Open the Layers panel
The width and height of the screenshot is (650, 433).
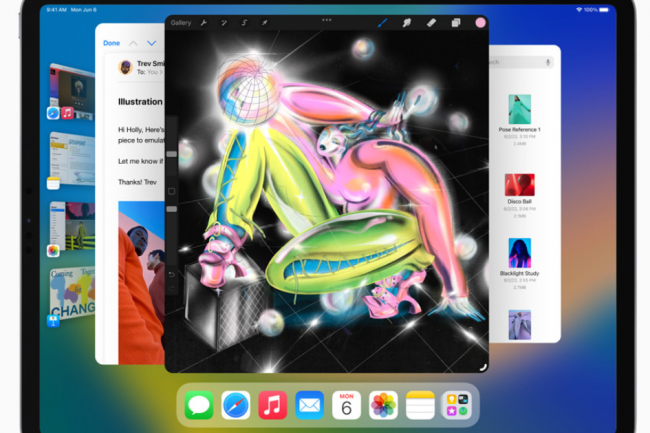(x=456, y=23)
